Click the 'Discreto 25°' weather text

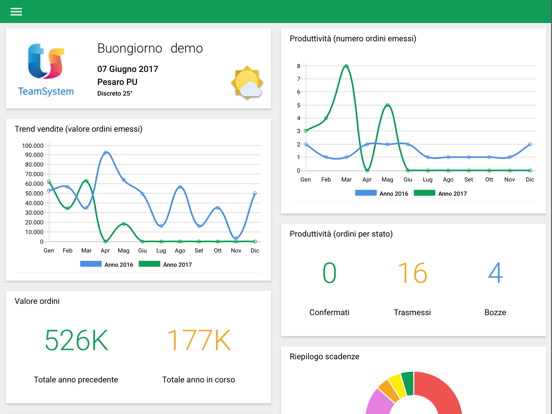point(115,94)
